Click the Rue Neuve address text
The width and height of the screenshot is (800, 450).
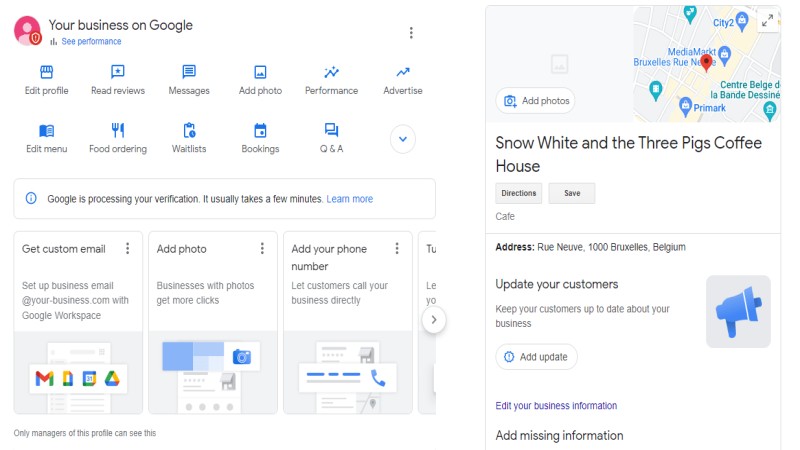(611, 247)
